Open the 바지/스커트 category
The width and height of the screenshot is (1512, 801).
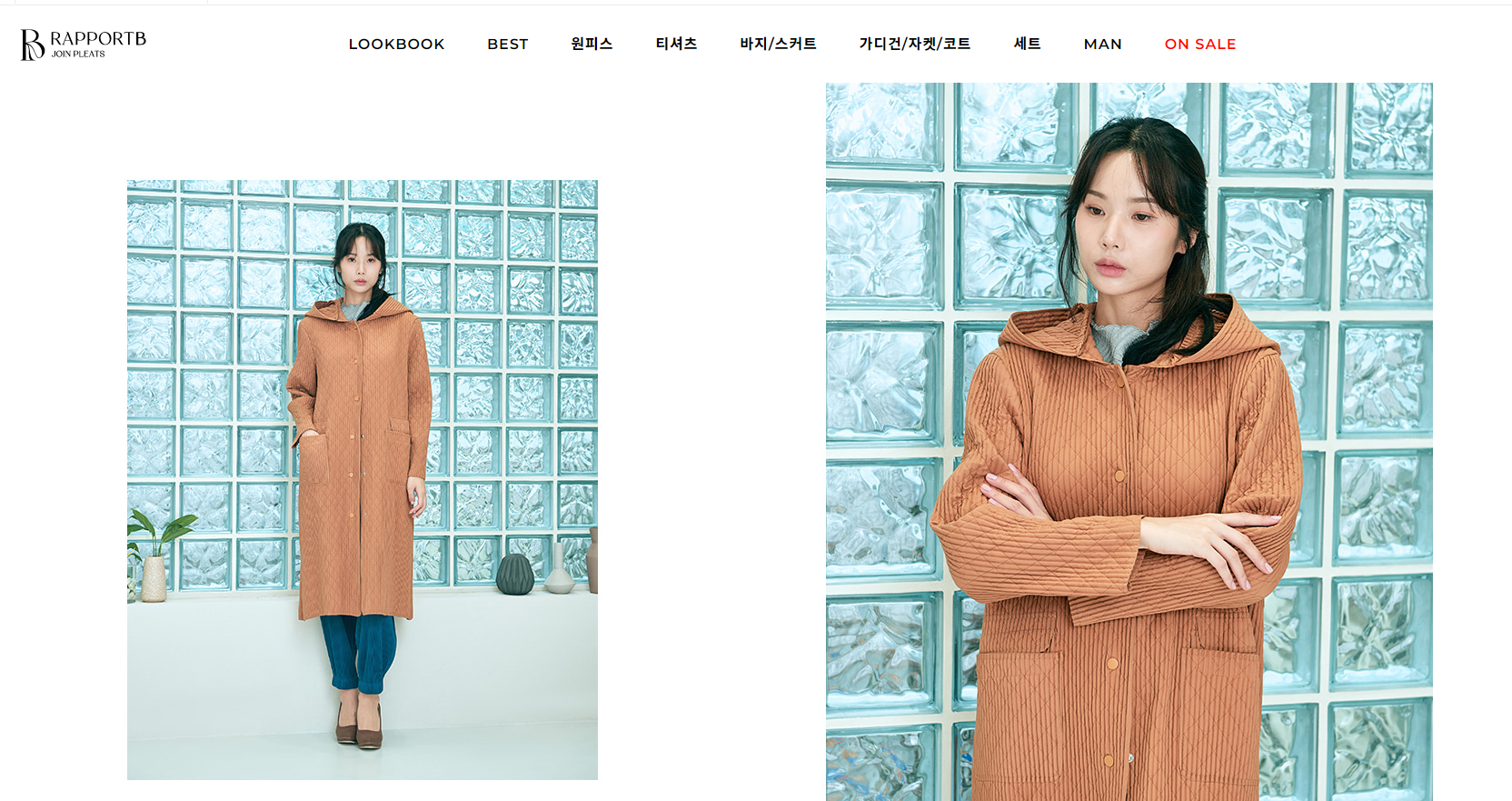778,44
